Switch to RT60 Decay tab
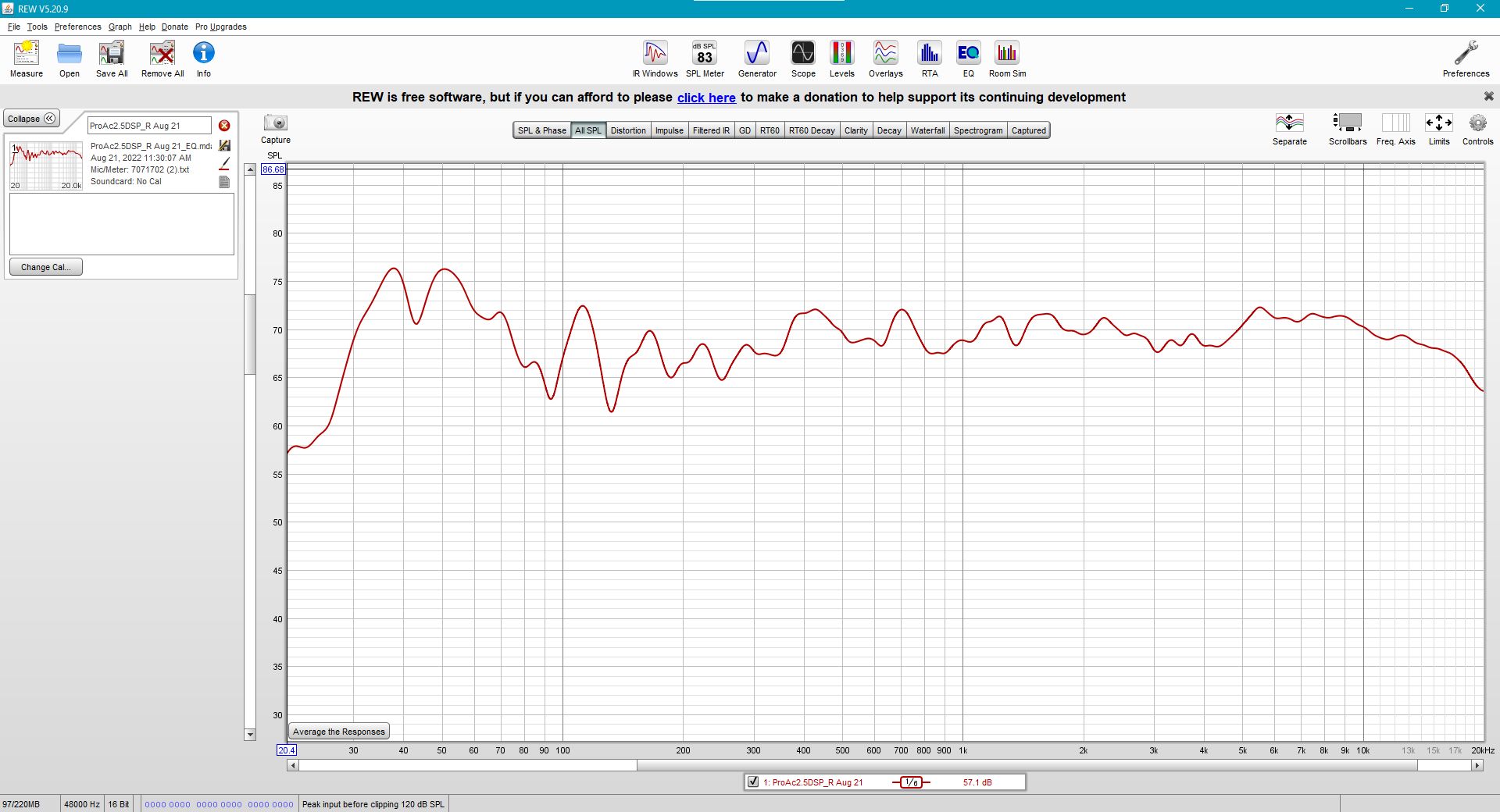The width and height of the screenshot is (1500, 812). (812, 130)
